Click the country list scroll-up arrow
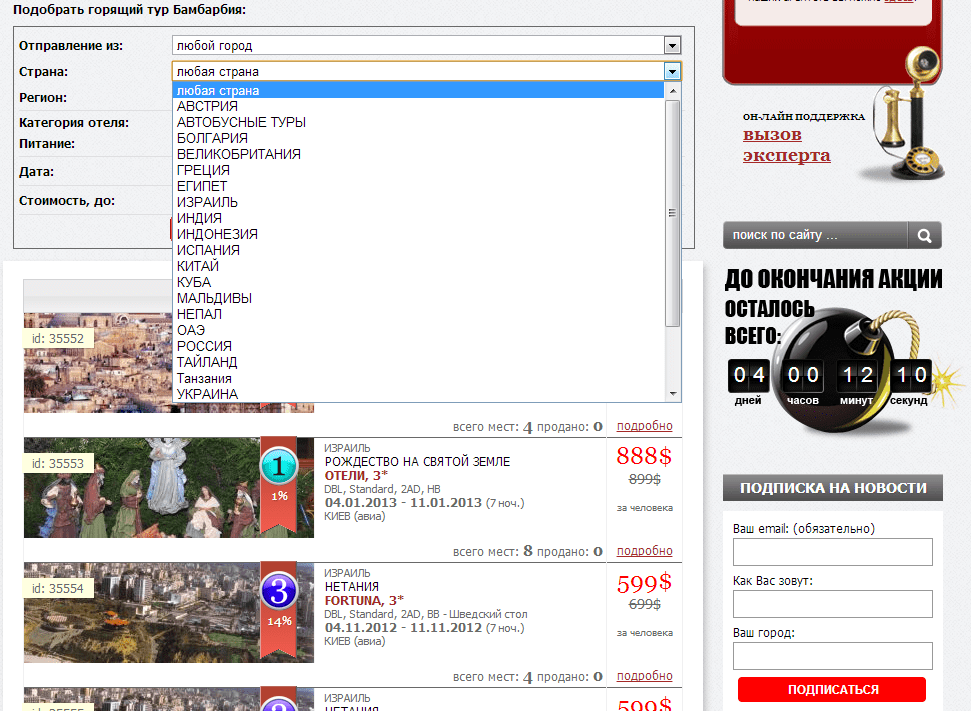 673,90
